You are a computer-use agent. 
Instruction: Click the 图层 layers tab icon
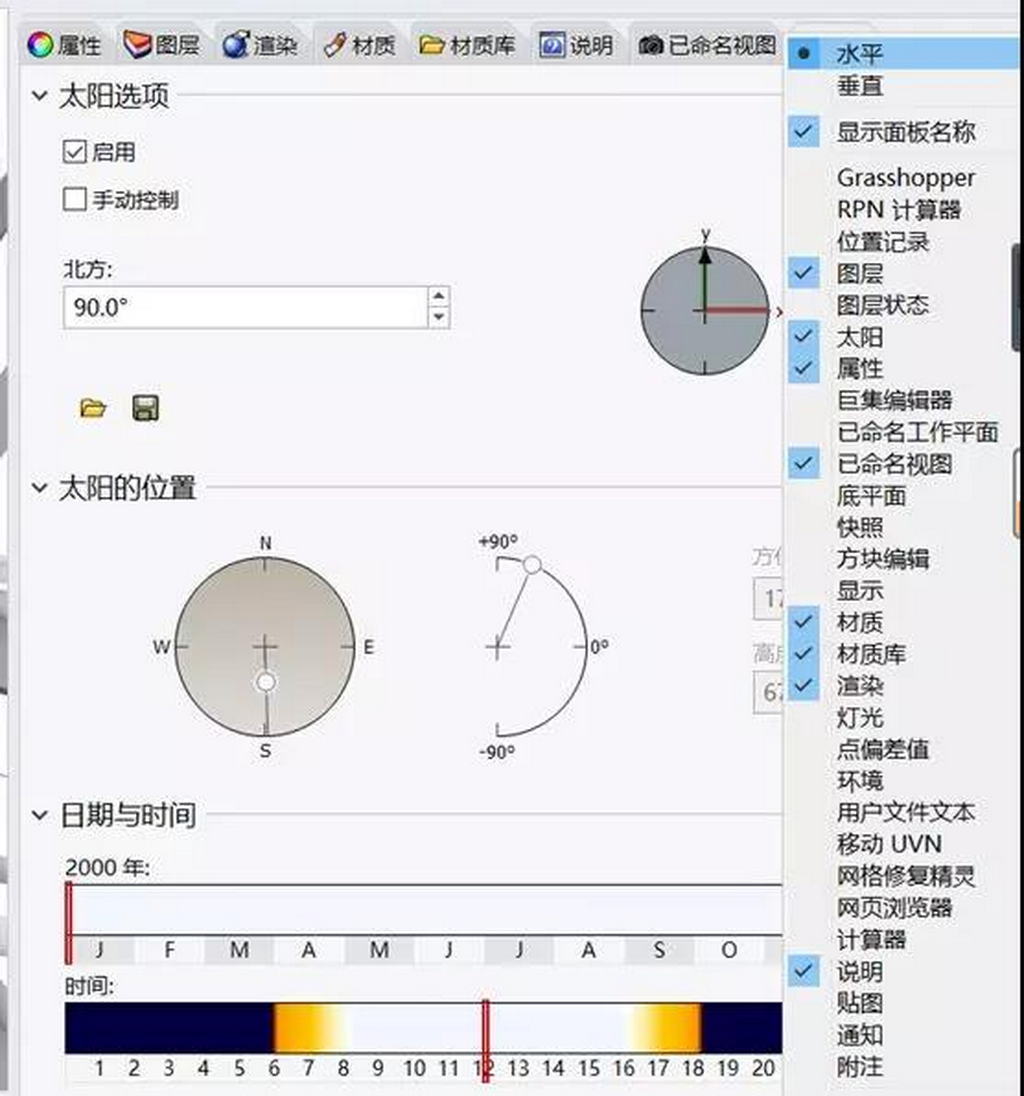[x=137, y=45]
